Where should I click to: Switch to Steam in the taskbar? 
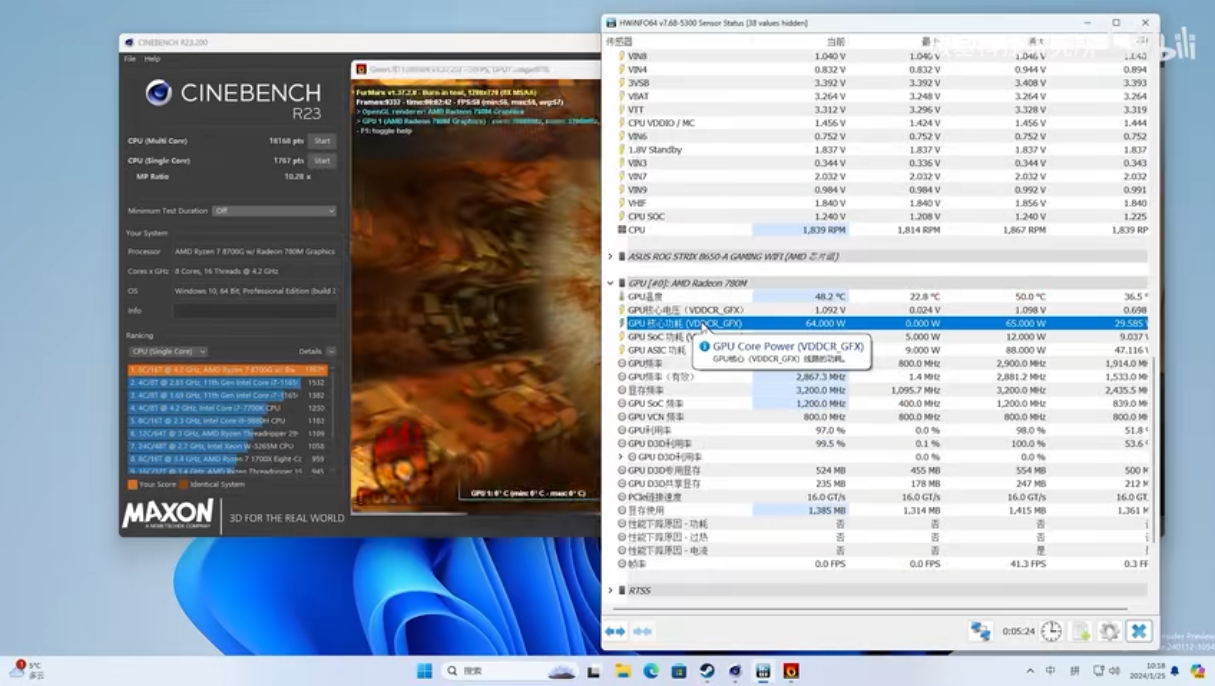707,671
